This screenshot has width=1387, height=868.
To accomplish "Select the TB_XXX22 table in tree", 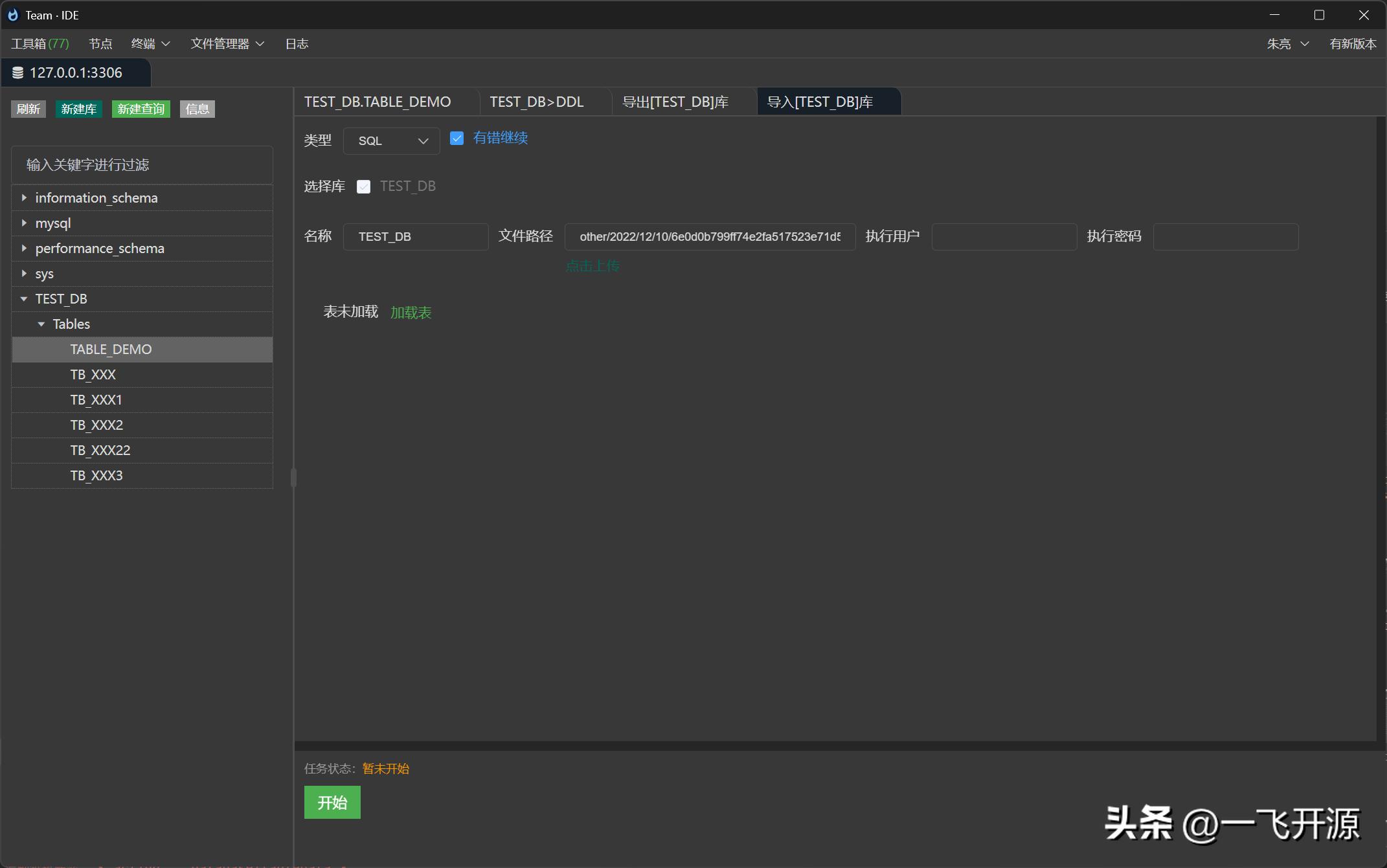I will (x=100, y=451).
